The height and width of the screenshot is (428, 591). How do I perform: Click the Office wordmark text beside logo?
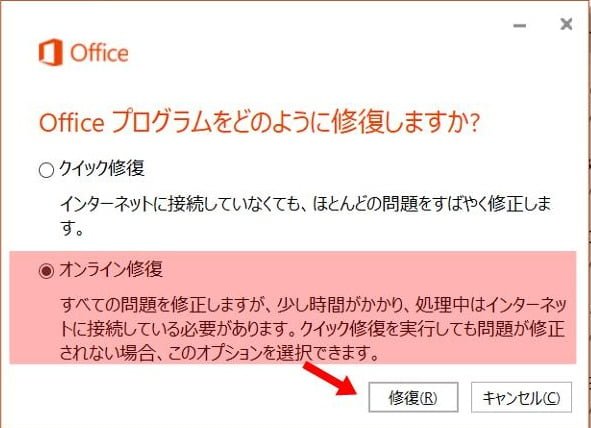pos(99,53)
